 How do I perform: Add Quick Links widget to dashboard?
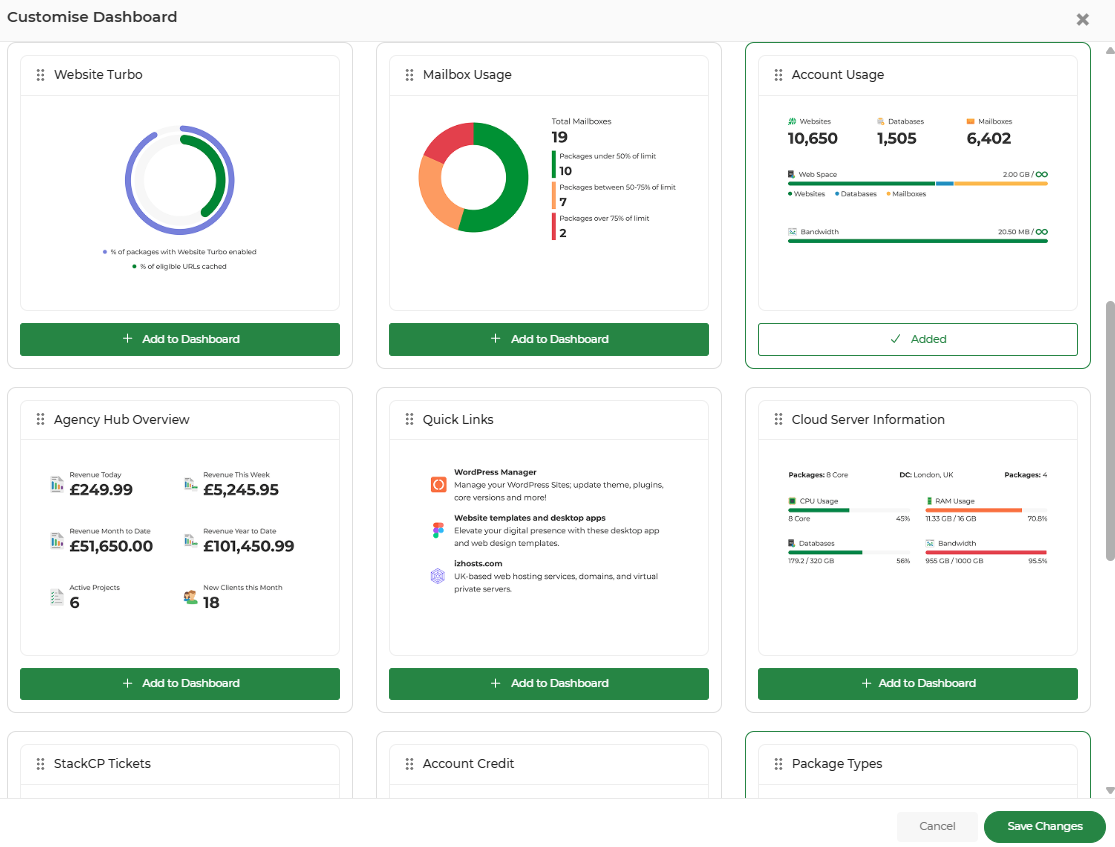point(548,683)
